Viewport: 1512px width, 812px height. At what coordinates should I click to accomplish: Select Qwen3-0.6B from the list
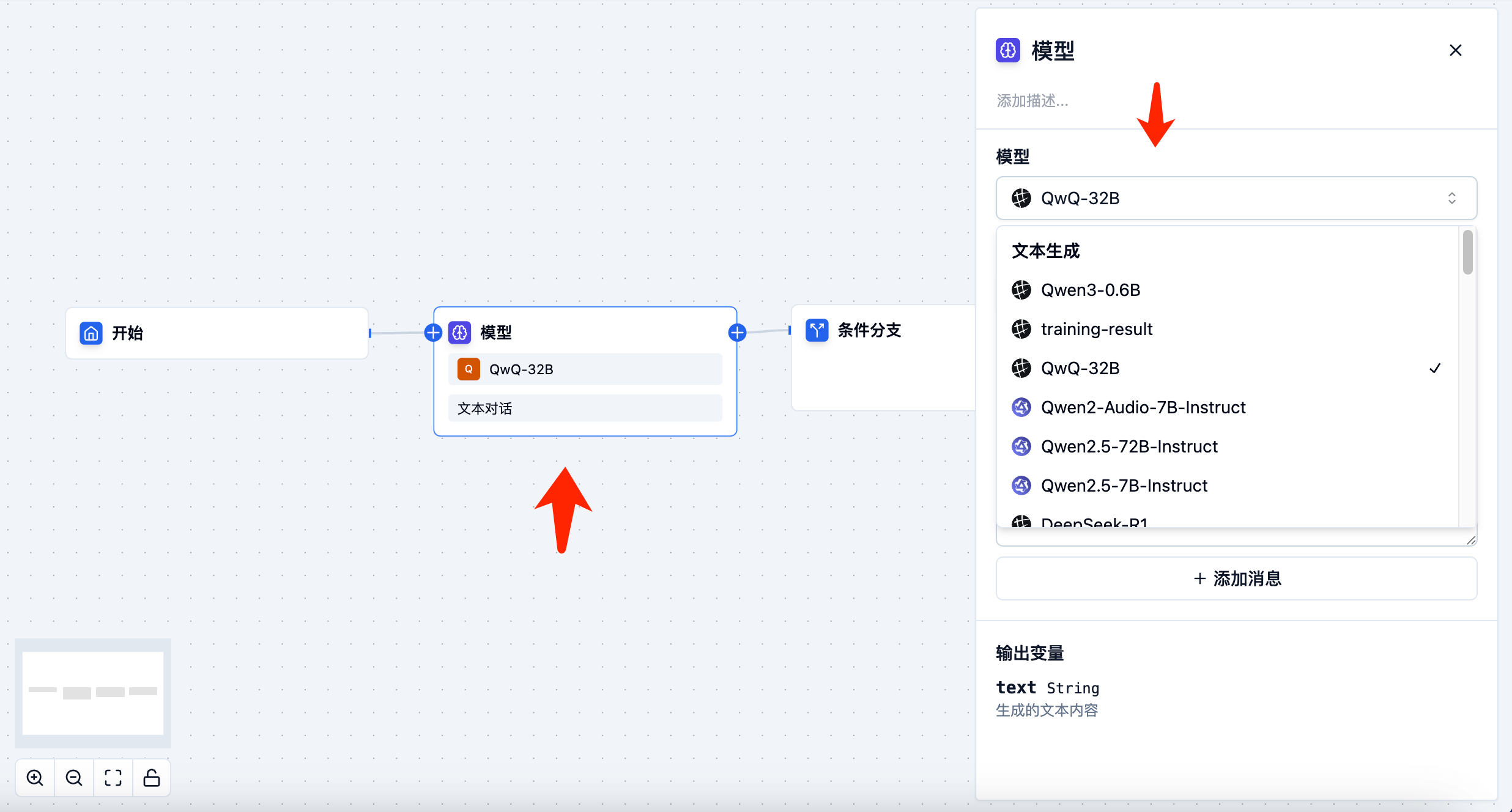(1091, 290)
